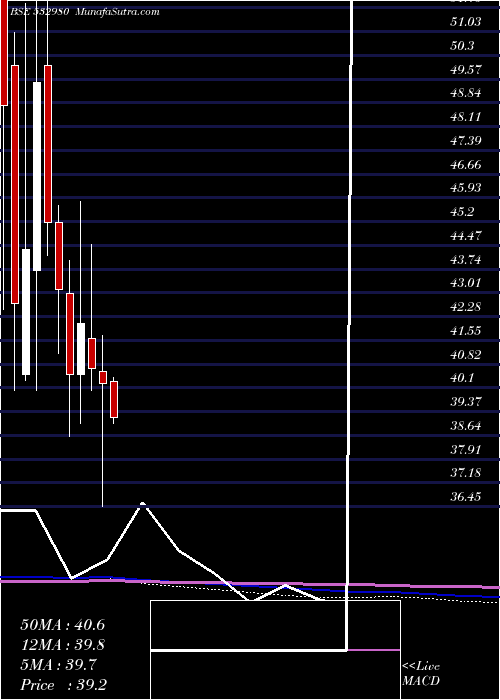This screenshot has height=700, width=500.
Task: Click the 45.2 price axis label
Action: click(x=463, y=212)
